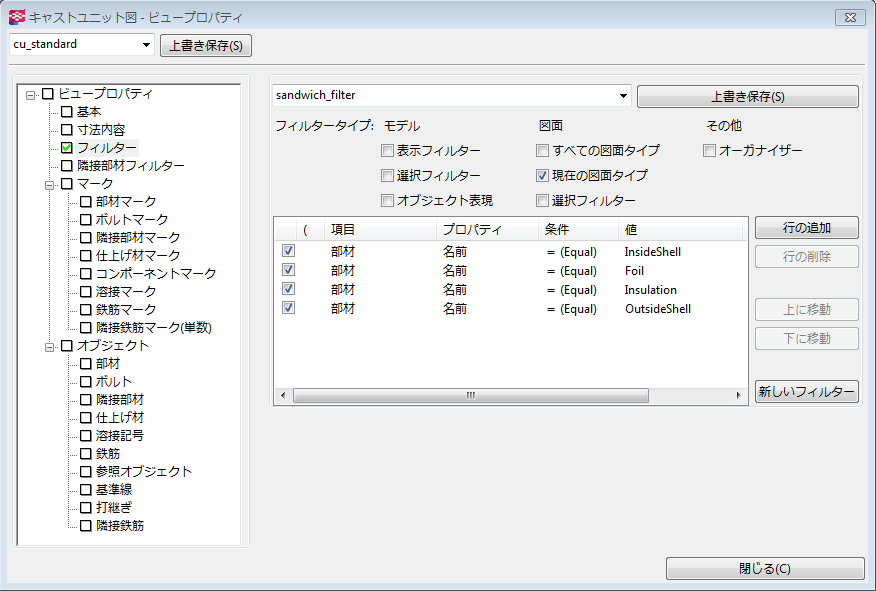Select 隣接部材フィルター tree item
The image size is (876, 591).
click(x=130, y=166)
